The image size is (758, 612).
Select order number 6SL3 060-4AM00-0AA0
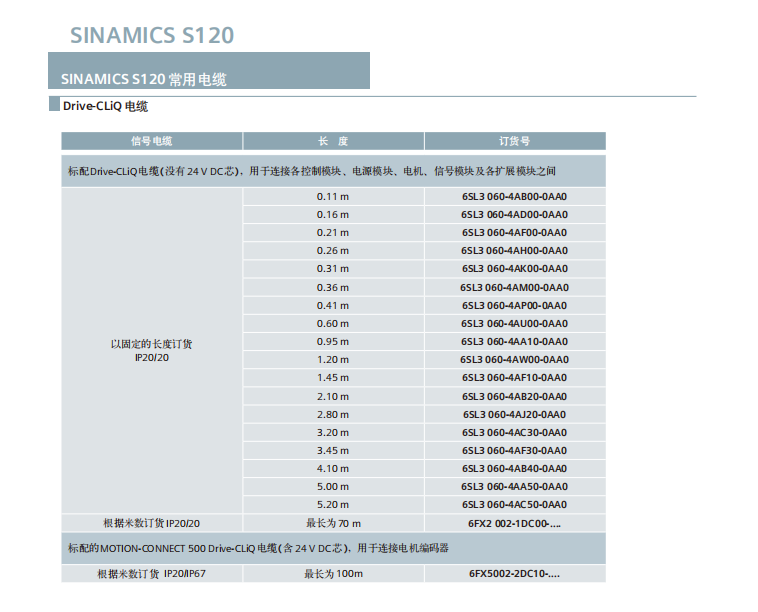(515, 288)
